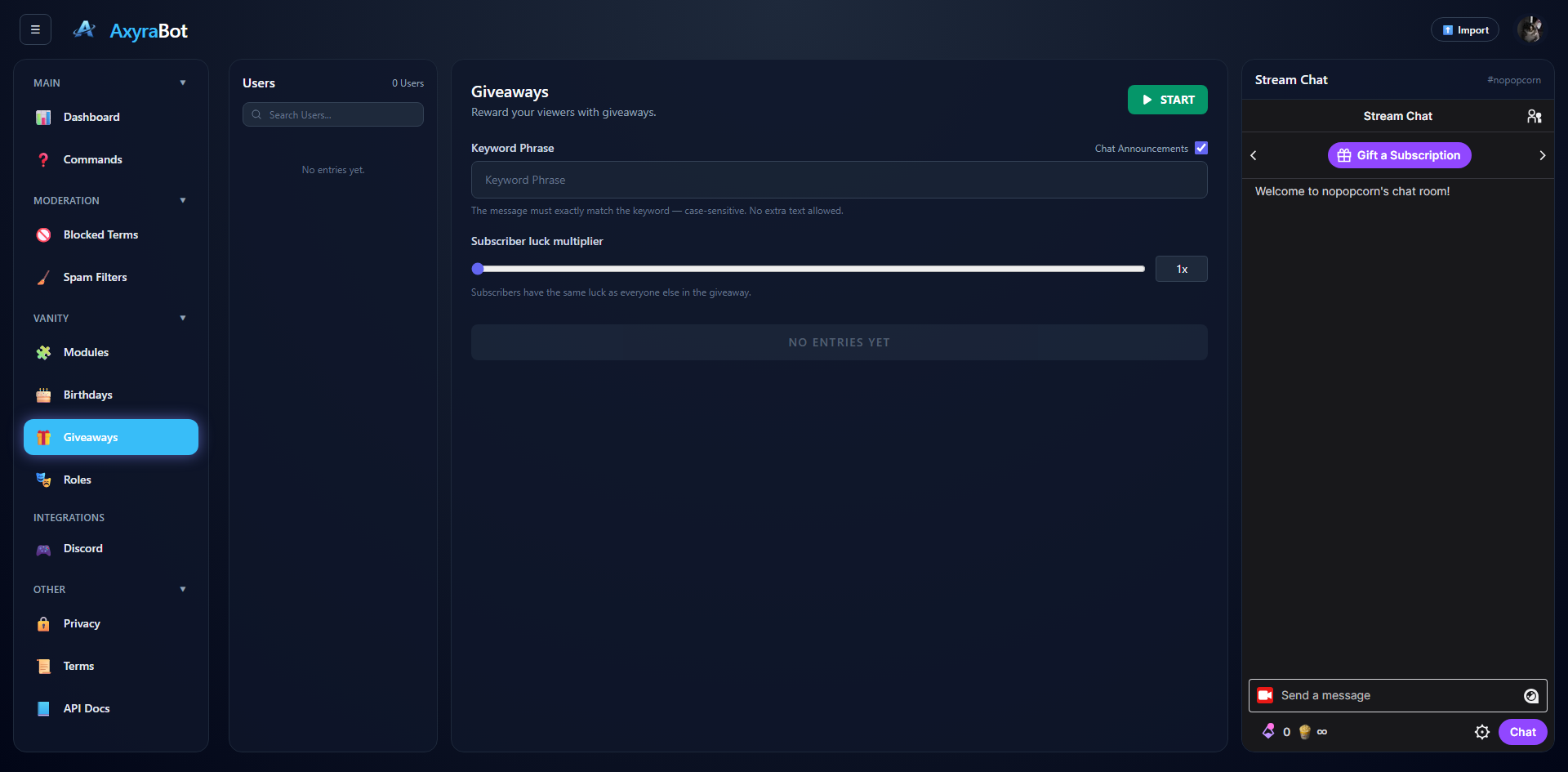Click the Dashboard chart icon
Screen dimensions: 1568x772
pyautogui.click(x=43, y=118)
